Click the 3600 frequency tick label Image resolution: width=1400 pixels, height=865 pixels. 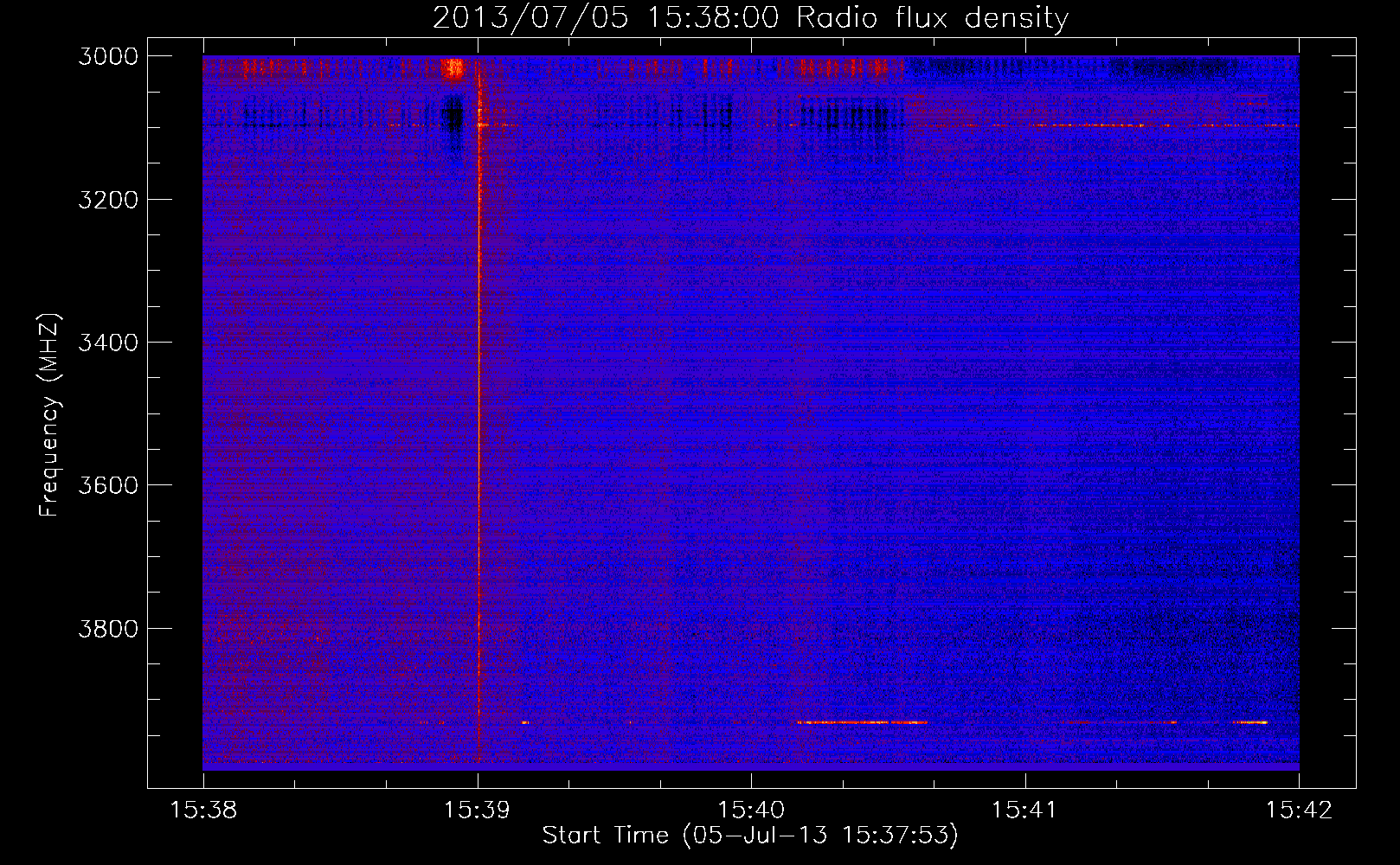tap(108, 485)
